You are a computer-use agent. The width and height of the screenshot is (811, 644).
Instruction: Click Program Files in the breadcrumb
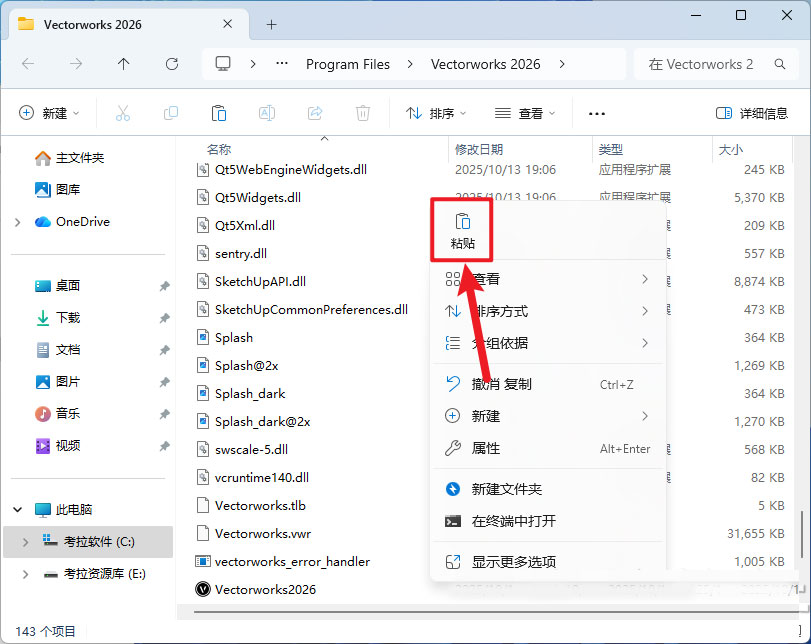(348, 64)
